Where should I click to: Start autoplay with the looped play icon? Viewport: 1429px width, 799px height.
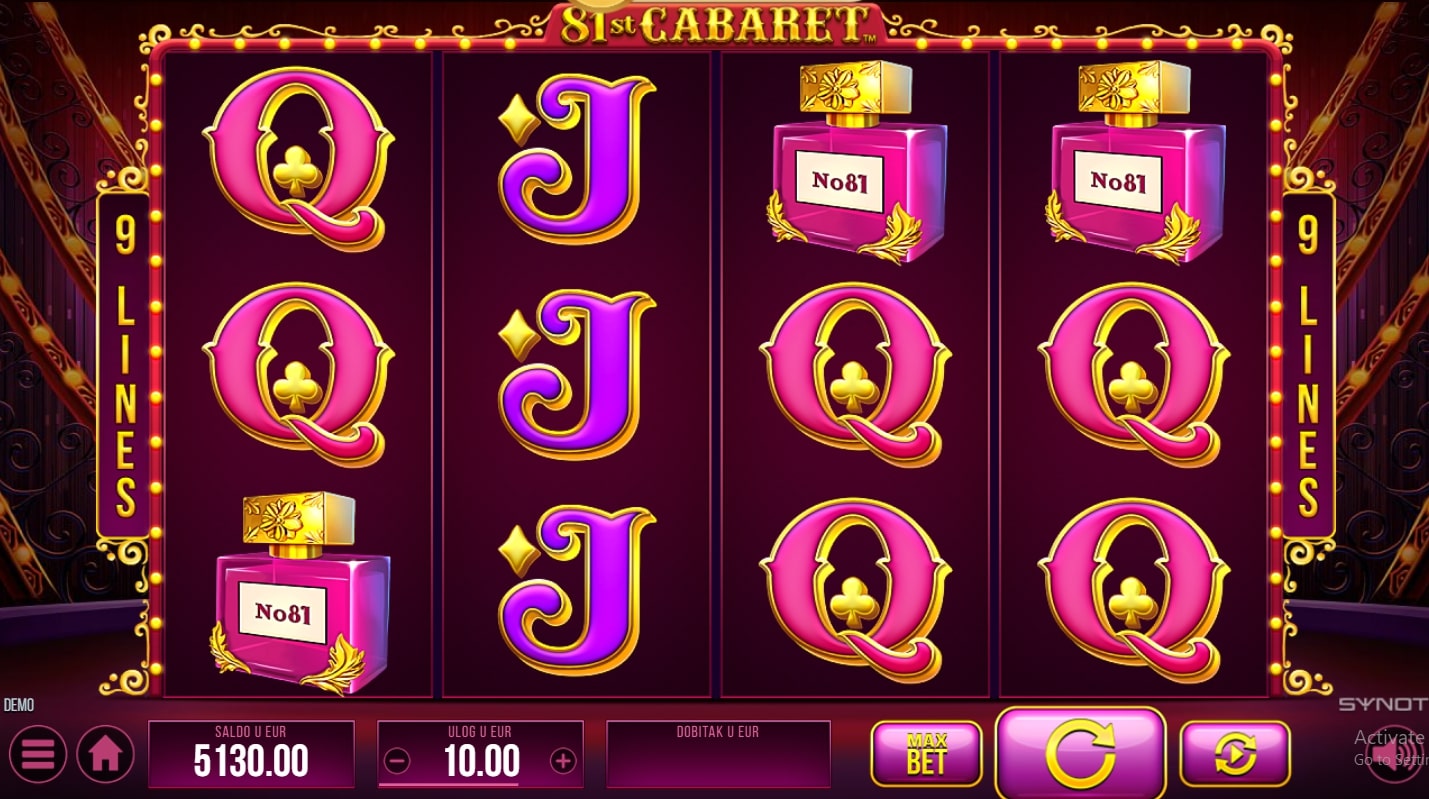tap(1235, 753)
